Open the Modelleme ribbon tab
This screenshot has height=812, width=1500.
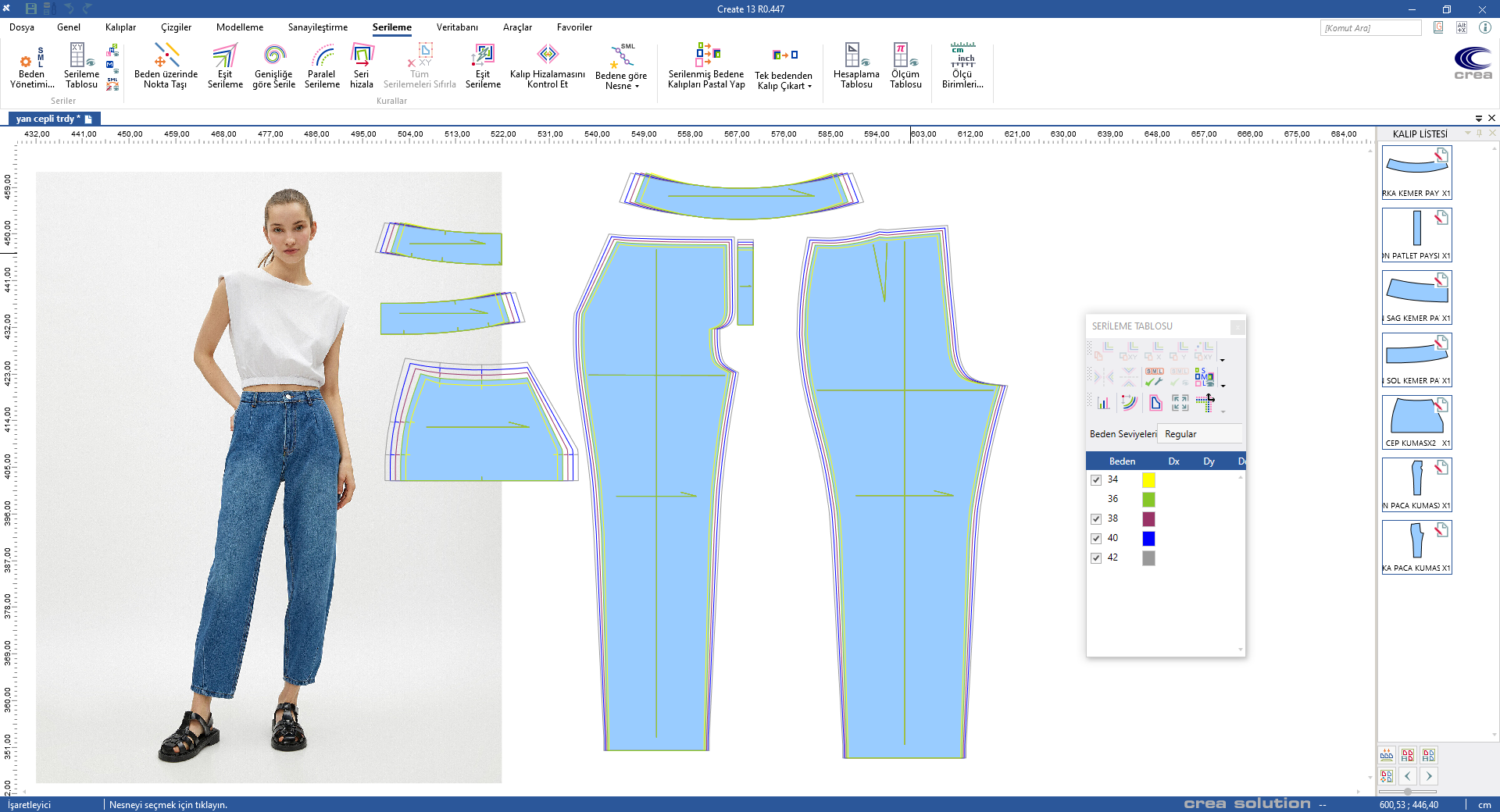point(240,27)
